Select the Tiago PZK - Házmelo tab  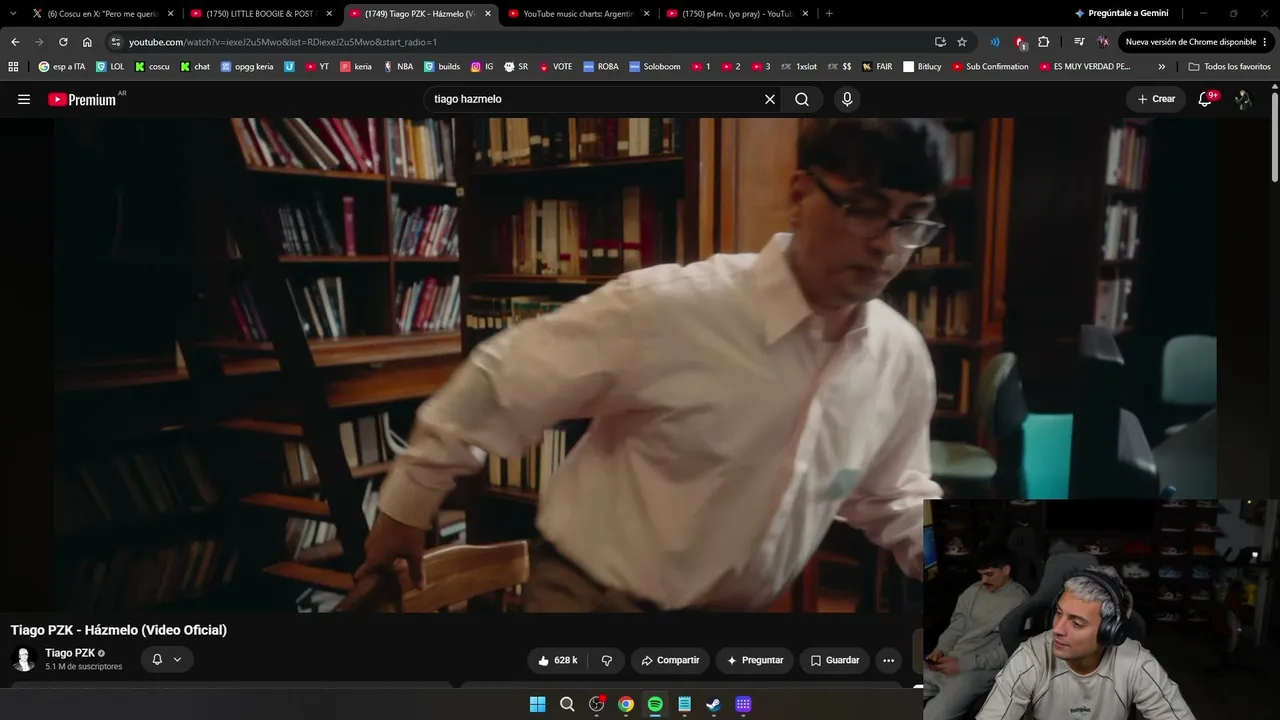click(x=419, y=14)
